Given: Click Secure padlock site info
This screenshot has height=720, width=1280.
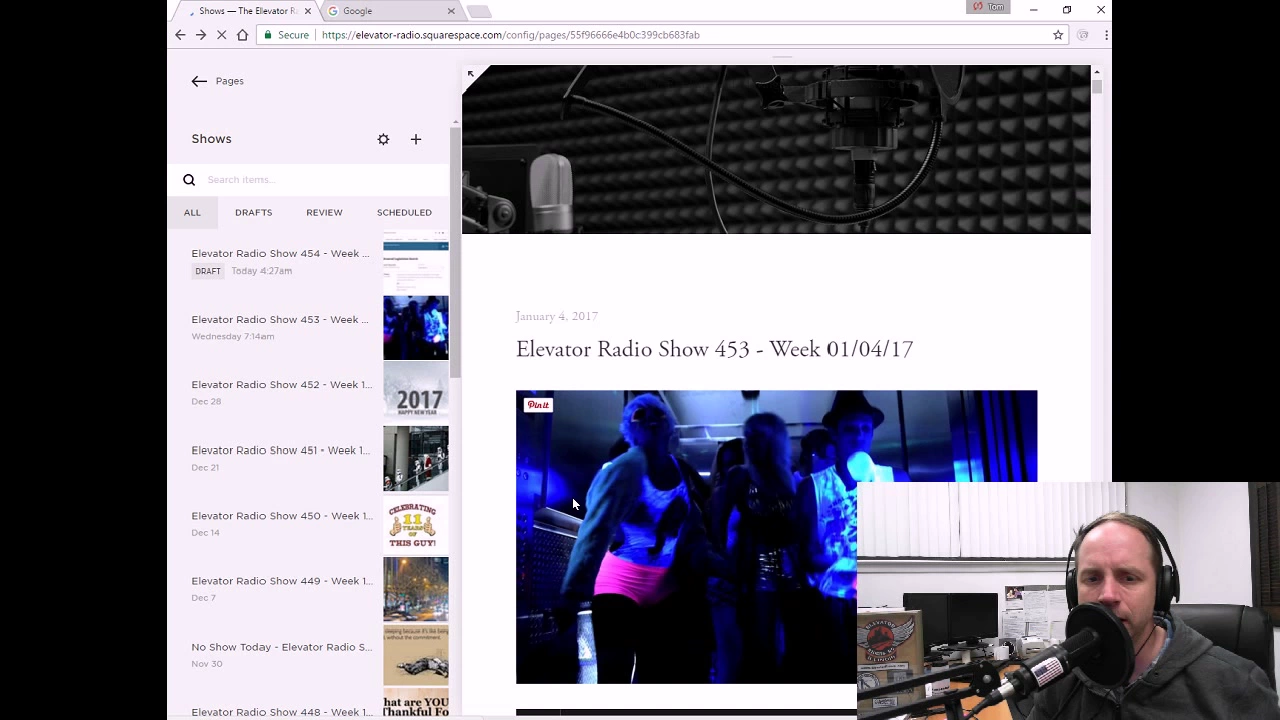Looking at the screenshot, I should [x=285, y=35].
